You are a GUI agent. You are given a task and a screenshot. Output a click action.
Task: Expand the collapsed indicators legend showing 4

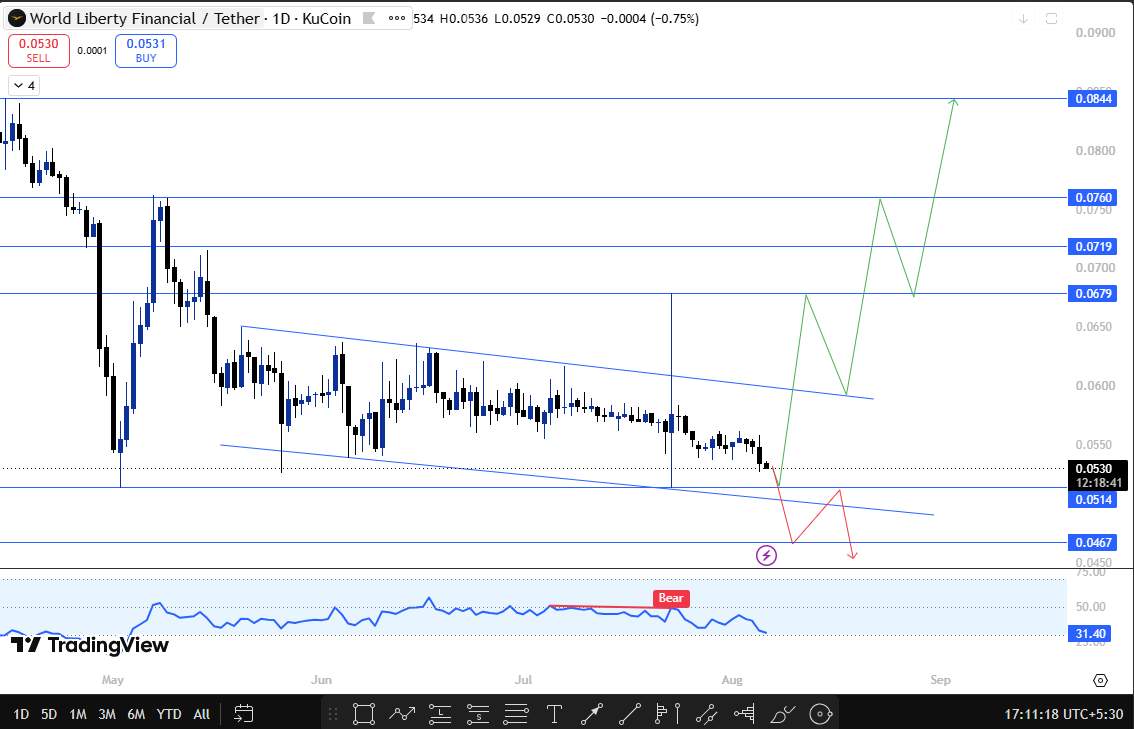point(24,86)
